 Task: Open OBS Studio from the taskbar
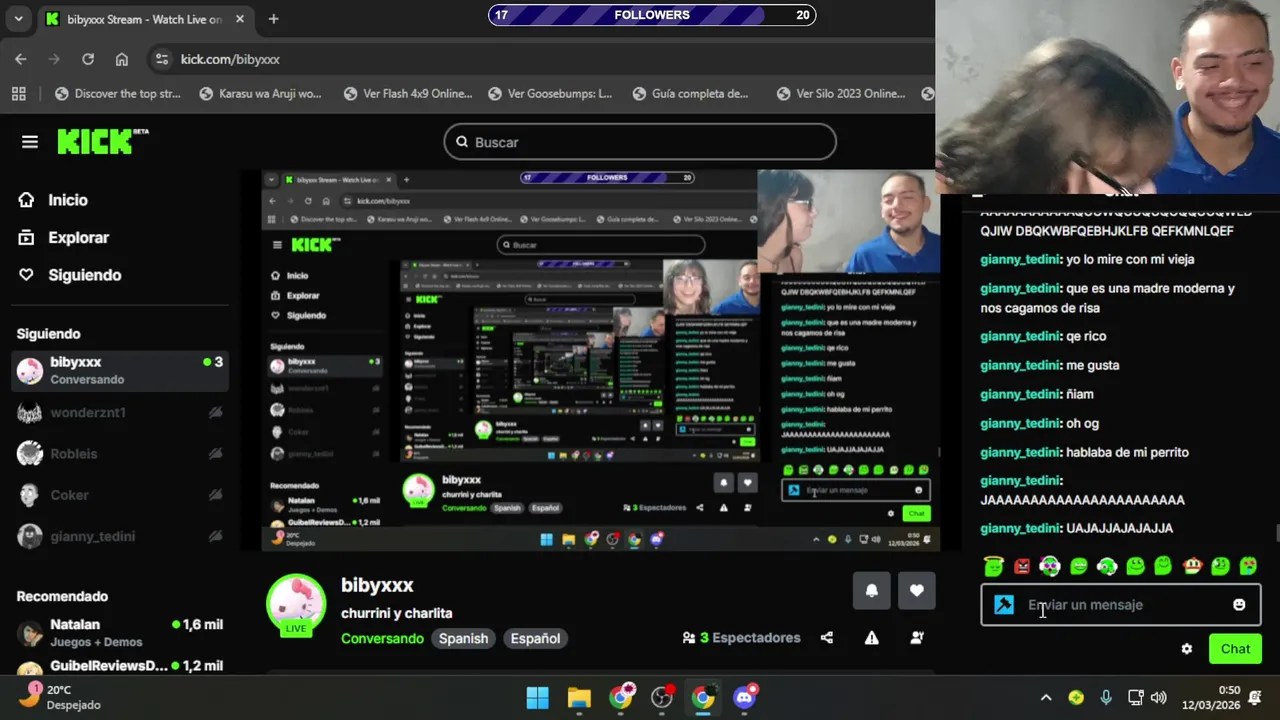(662, 698)
